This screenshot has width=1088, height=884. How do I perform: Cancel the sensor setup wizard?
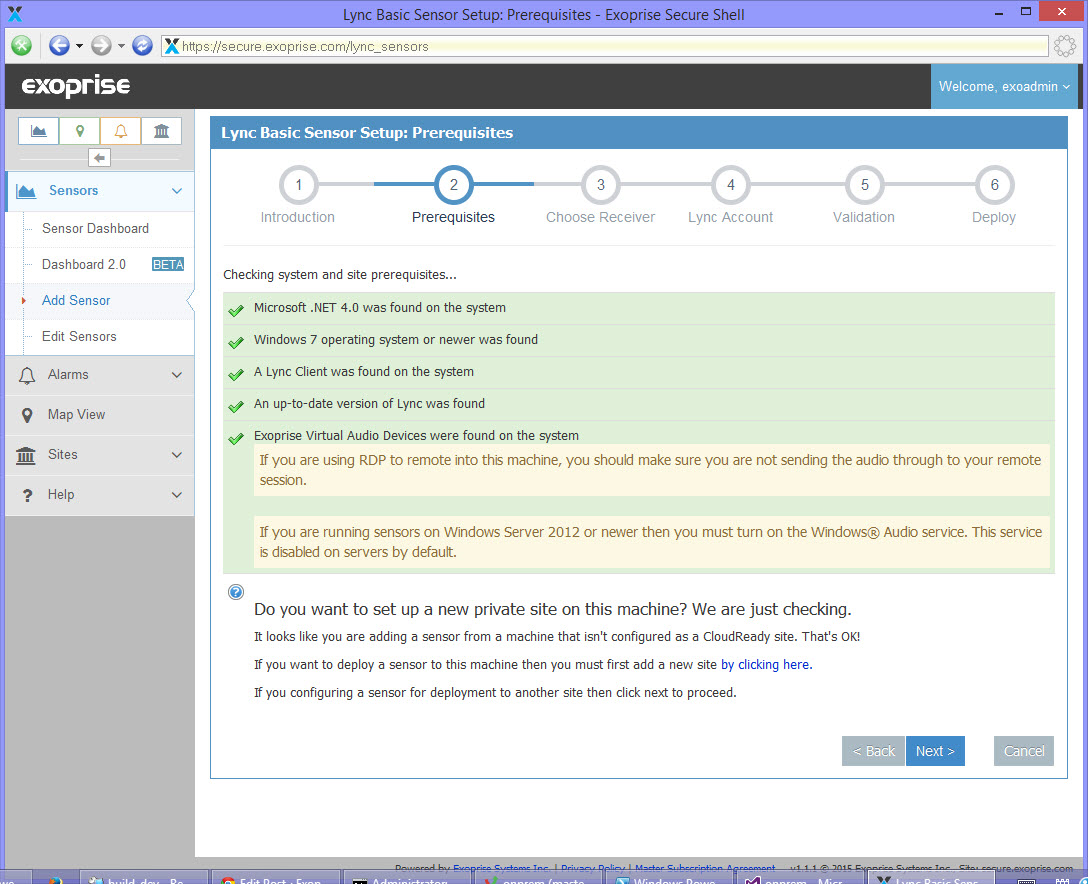tap(1023, 751)
